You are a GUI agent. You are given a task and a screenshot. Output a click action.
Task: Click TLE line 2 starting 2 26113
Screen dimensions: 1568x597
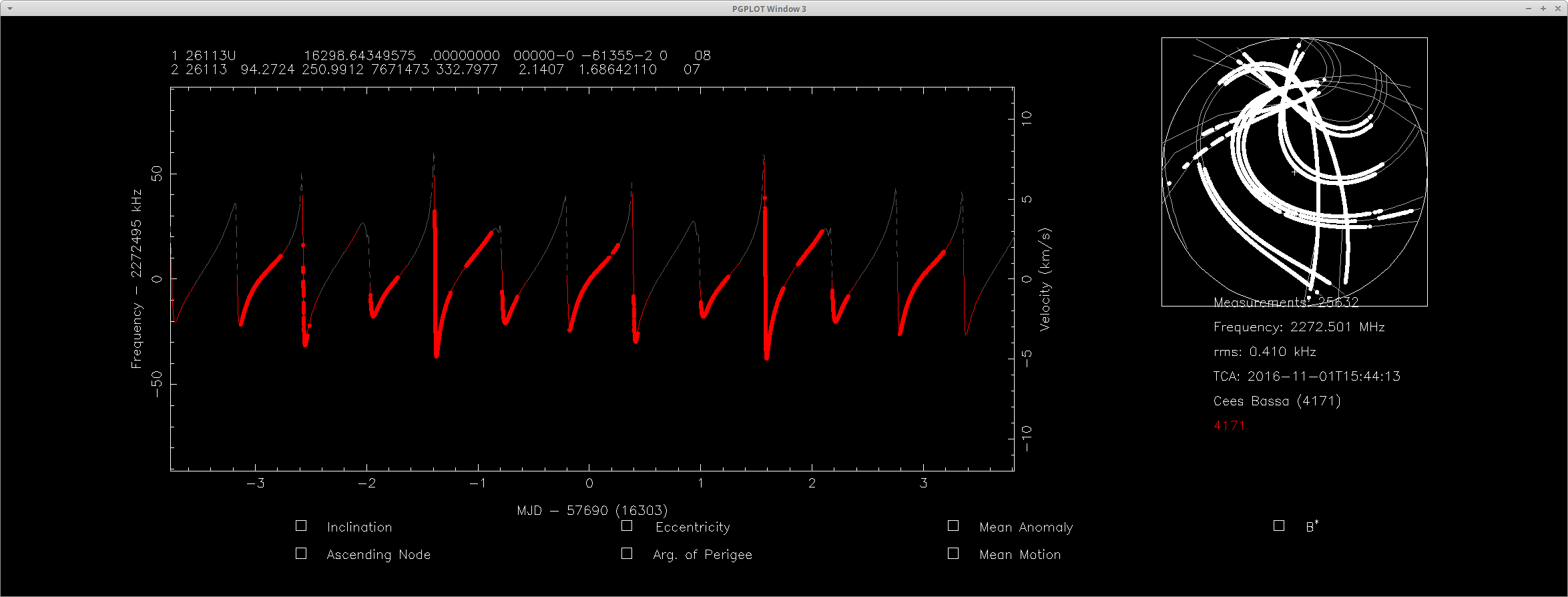435,69
